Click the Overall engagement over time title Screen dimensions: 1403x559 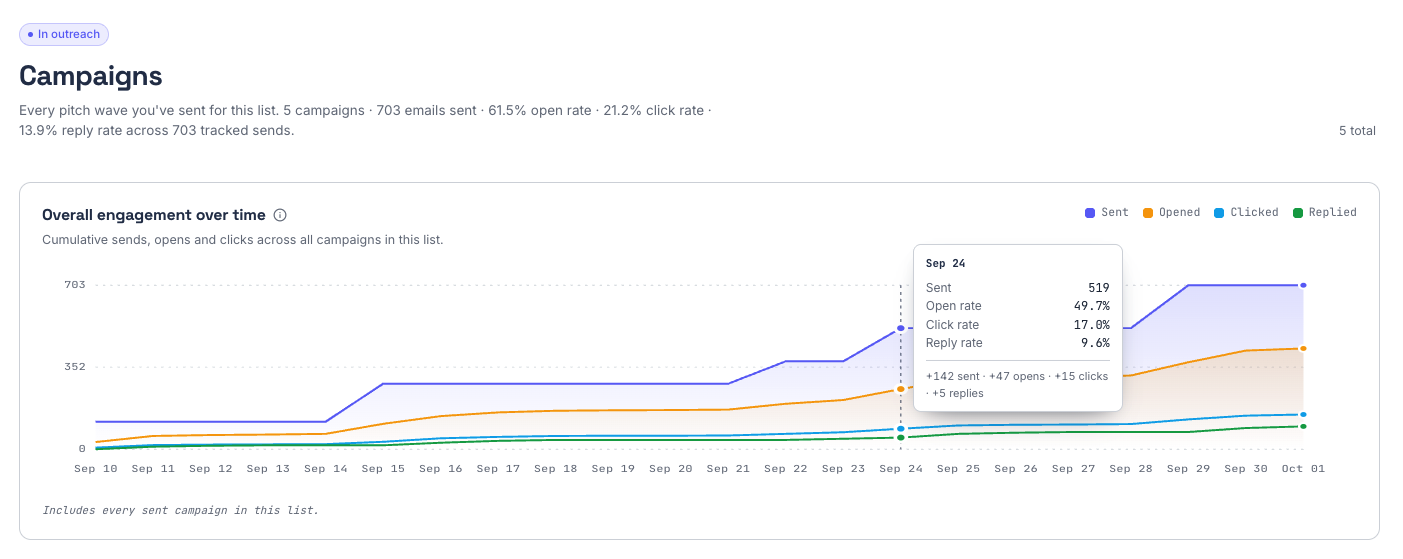pos(154,215)
